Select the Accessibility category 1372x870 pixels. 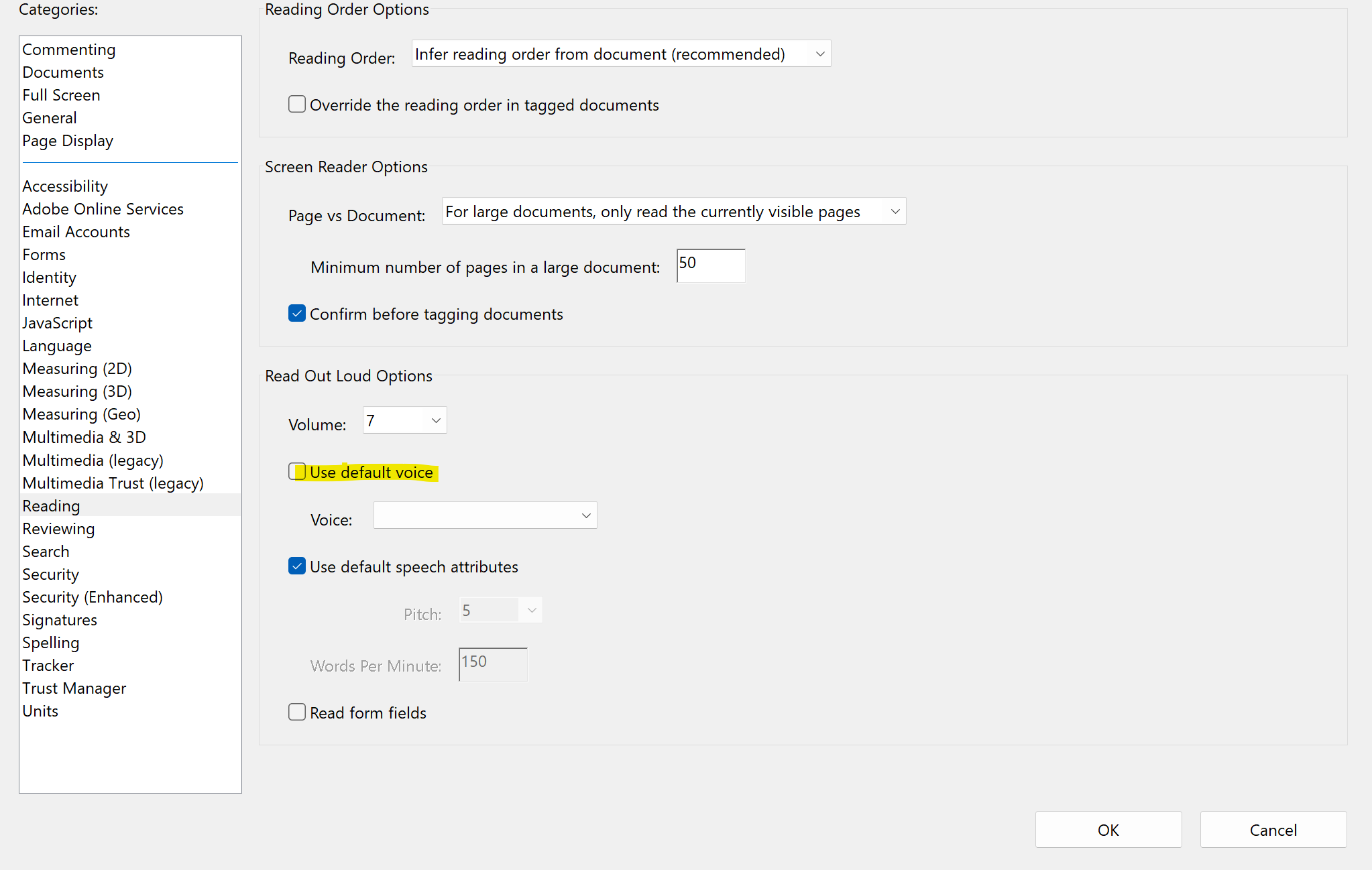pos(65,186)
